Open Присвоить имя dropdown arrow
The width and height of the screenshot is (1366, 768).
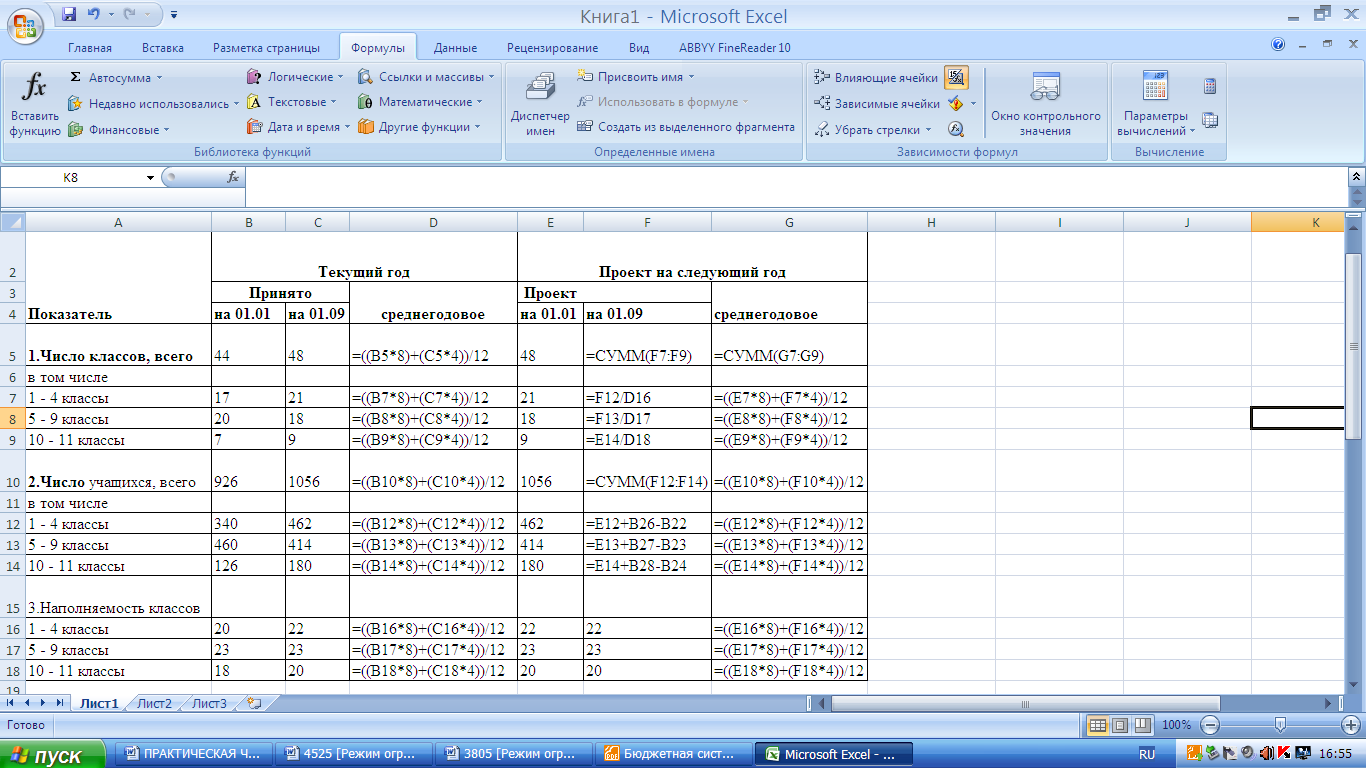(x=691, y=77)
